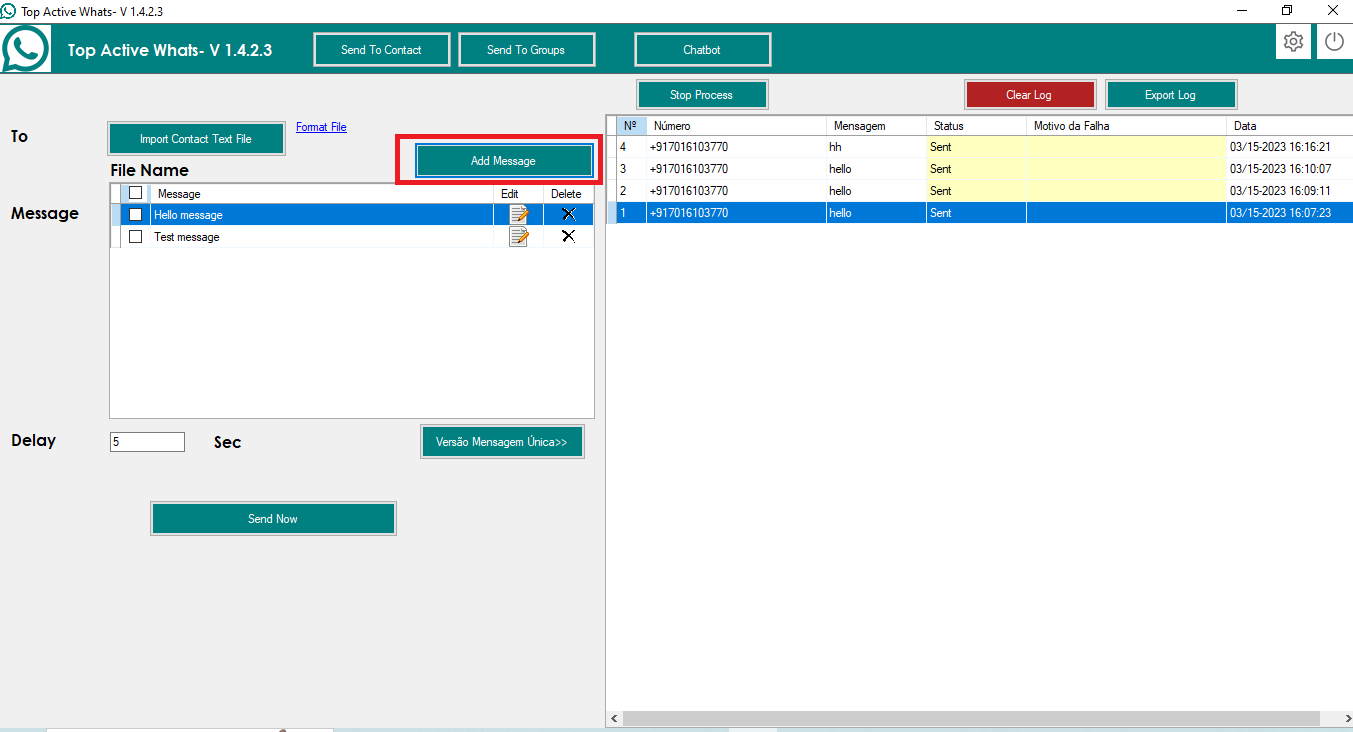Focus the Delay seconds input field
Image resolution: width=1353 pixels, height=732 pixels.
pyautogui.click(x=147, y=442)
